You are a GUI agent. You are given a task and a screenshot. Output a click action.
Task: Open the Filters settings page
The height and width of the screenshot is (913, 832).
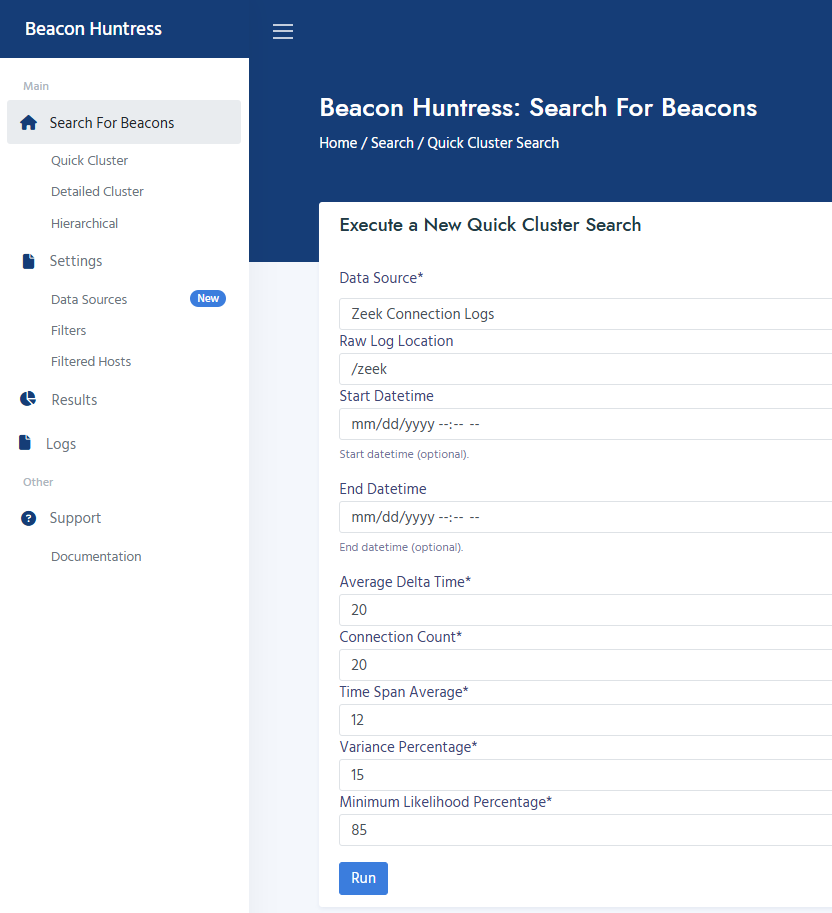coord(69,331)
